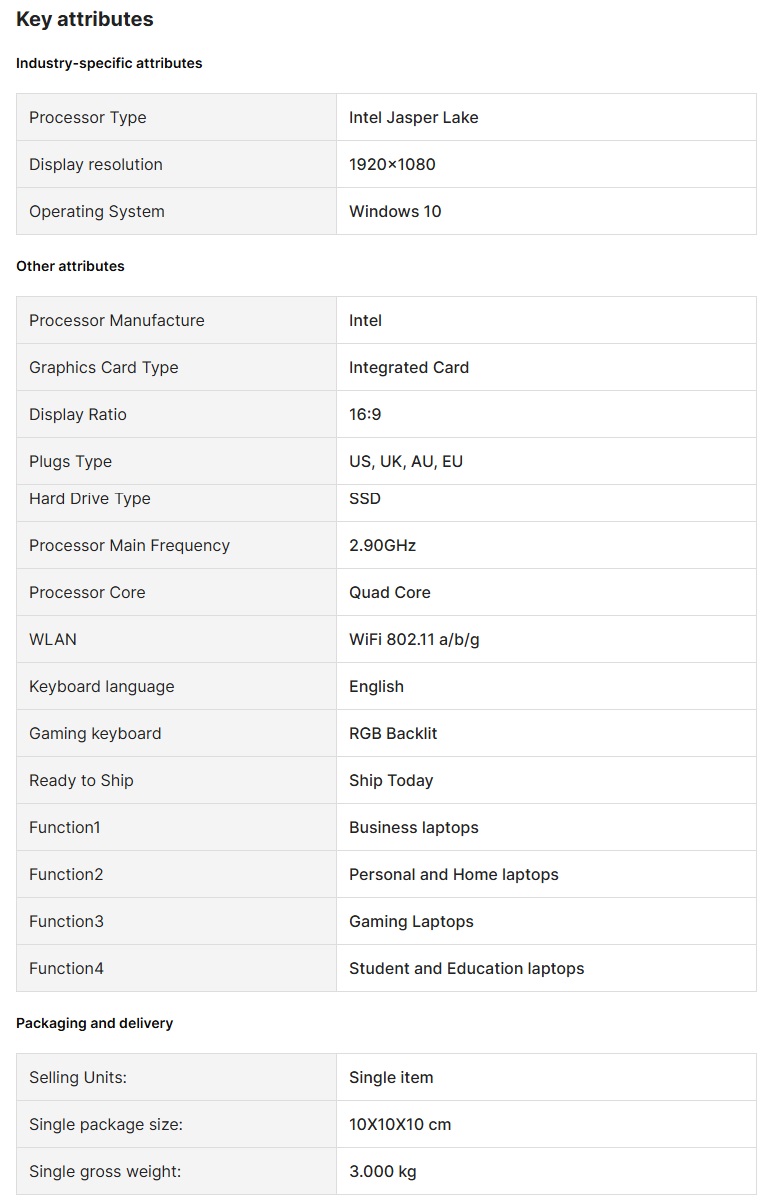Viewport: 771px width, 1201px height.
Task: Click the Windows 10 operating system value
Action: pos(395,211)
